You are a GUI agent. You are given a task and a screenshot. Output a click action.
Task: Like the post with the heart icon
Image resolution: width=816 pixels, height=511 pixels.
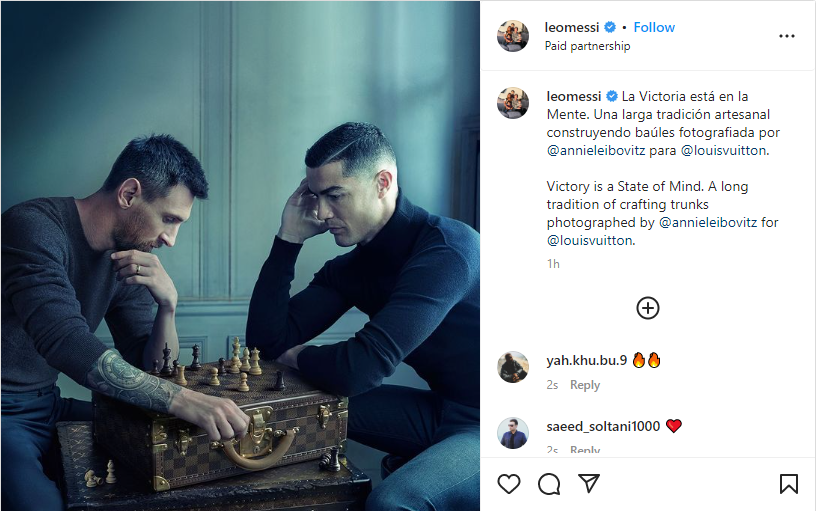click(x=509, y=484)
